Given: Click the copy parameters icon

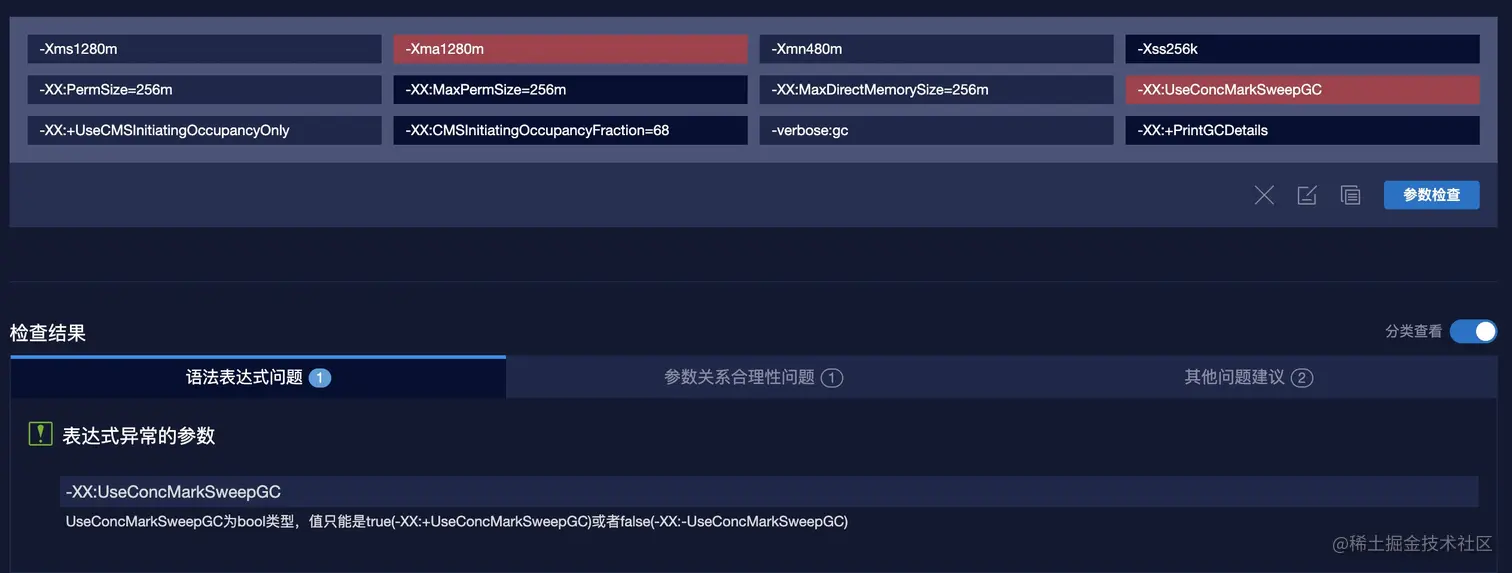Looking at the screenshot, I should [1350, 195].
